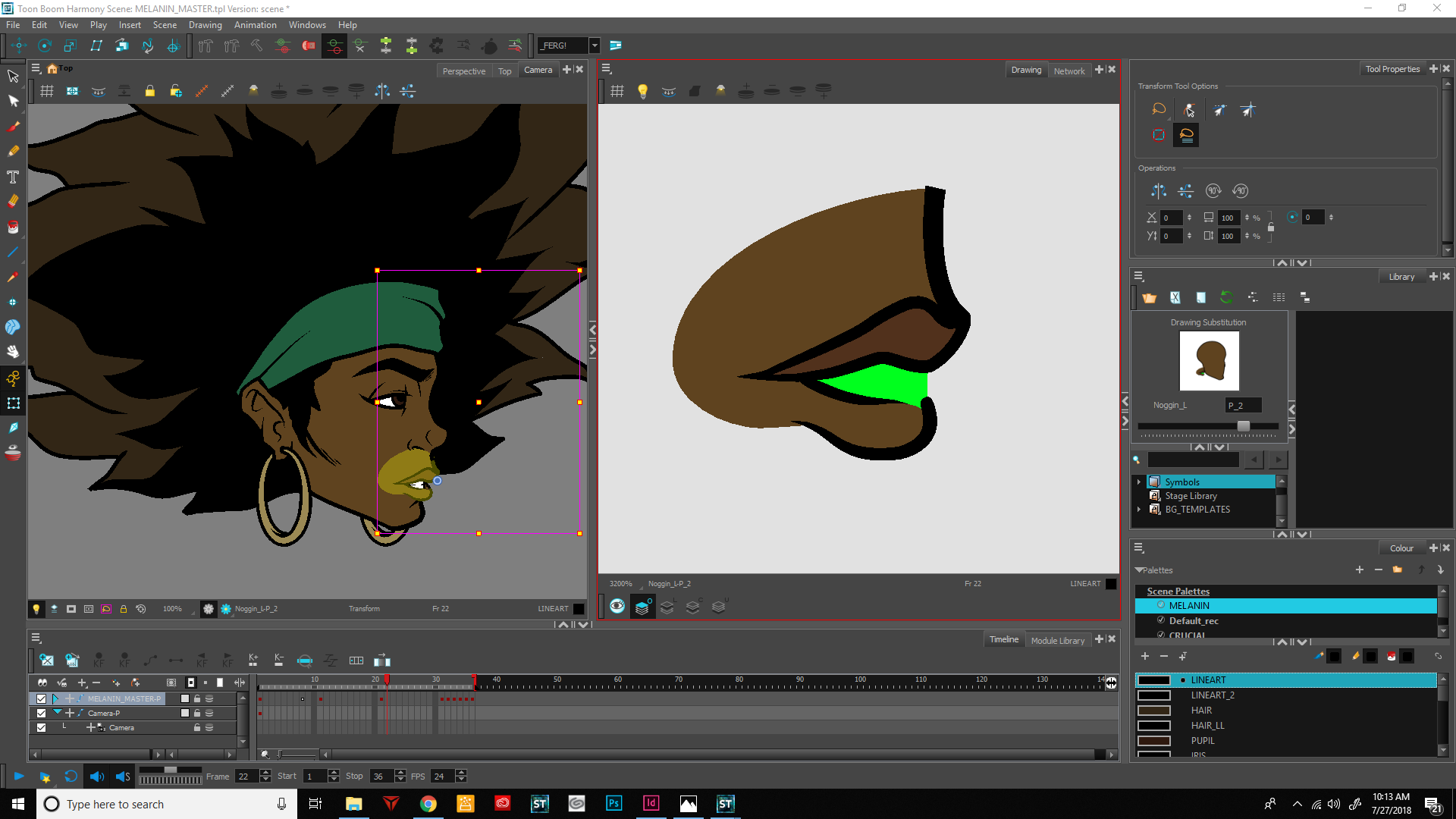Activate the Hand grabber tool
This screenshot has width=1456, height=819.
13,352
